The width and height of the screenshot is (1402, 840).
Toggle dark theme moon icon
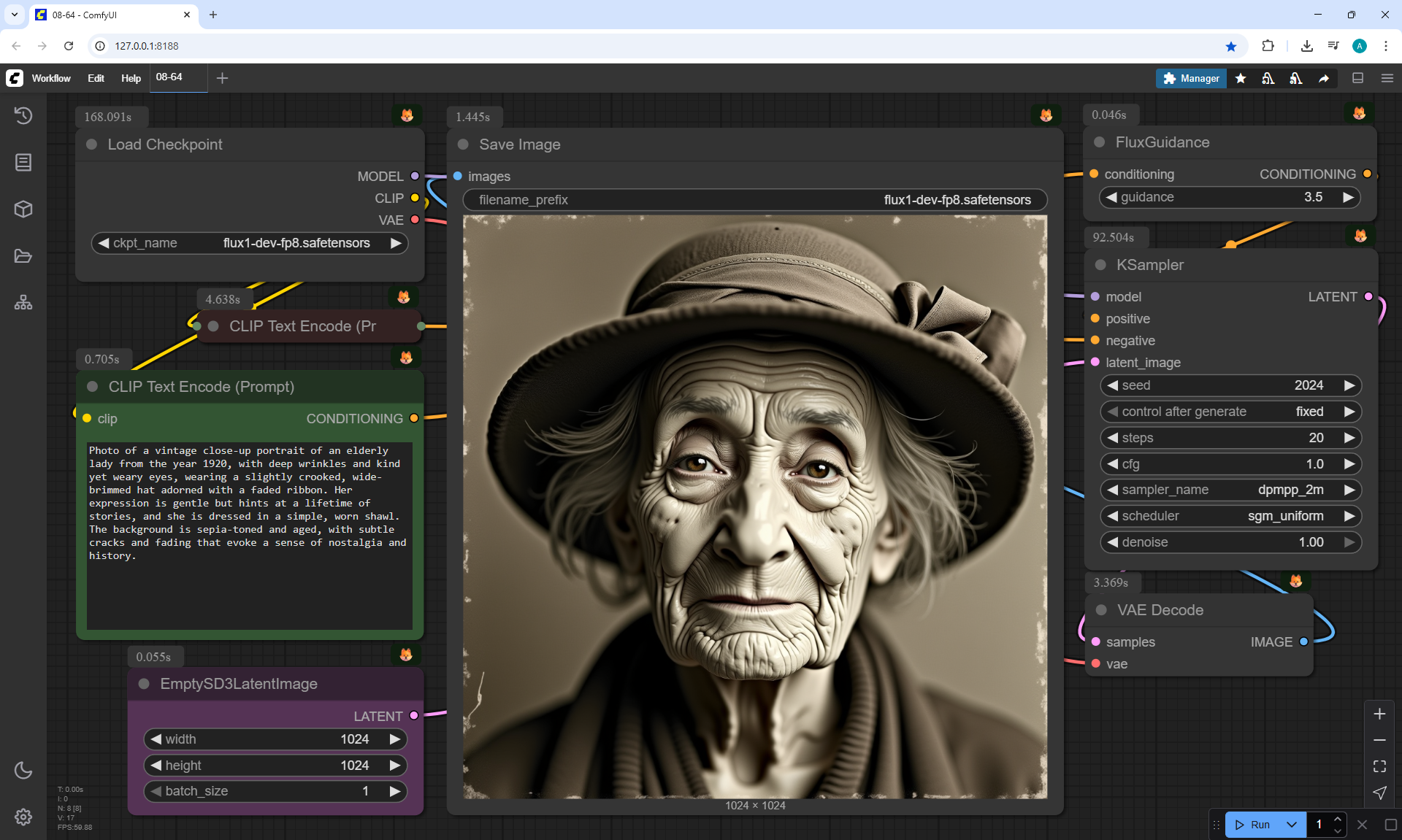click(23, 770)
